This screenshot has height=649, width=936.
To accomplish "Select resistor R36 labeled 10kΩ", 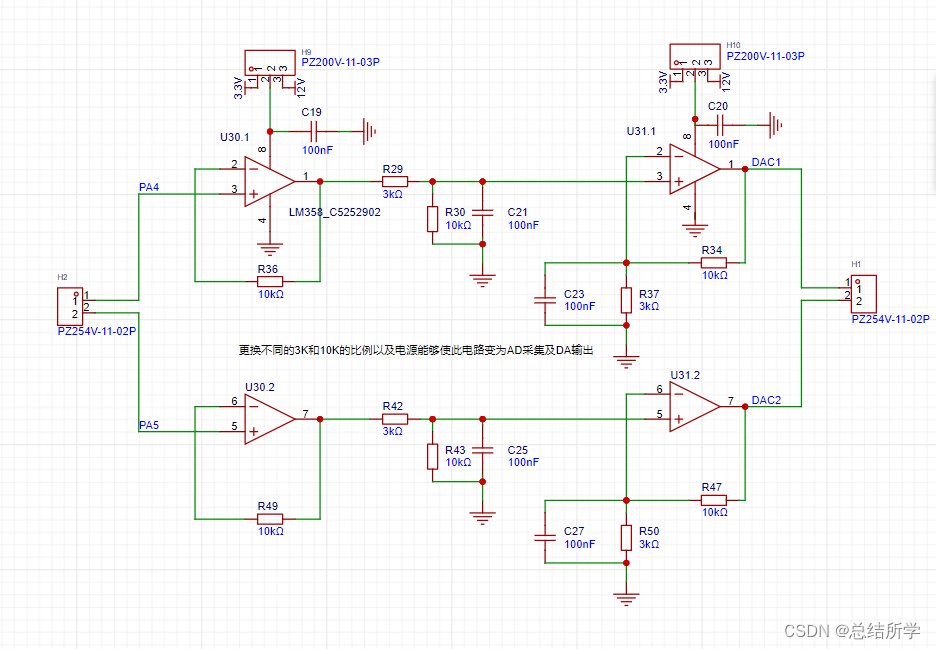I will click(268, 280).
